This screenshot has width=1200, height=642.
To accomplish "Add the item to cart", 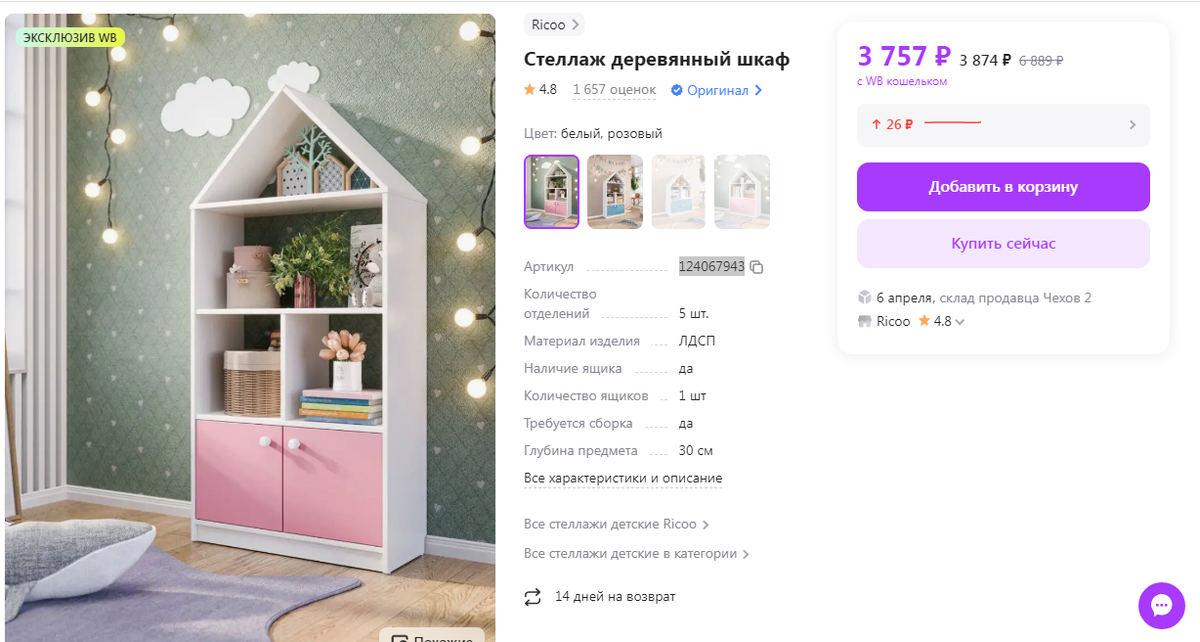I will click(x=1003, y=187).
